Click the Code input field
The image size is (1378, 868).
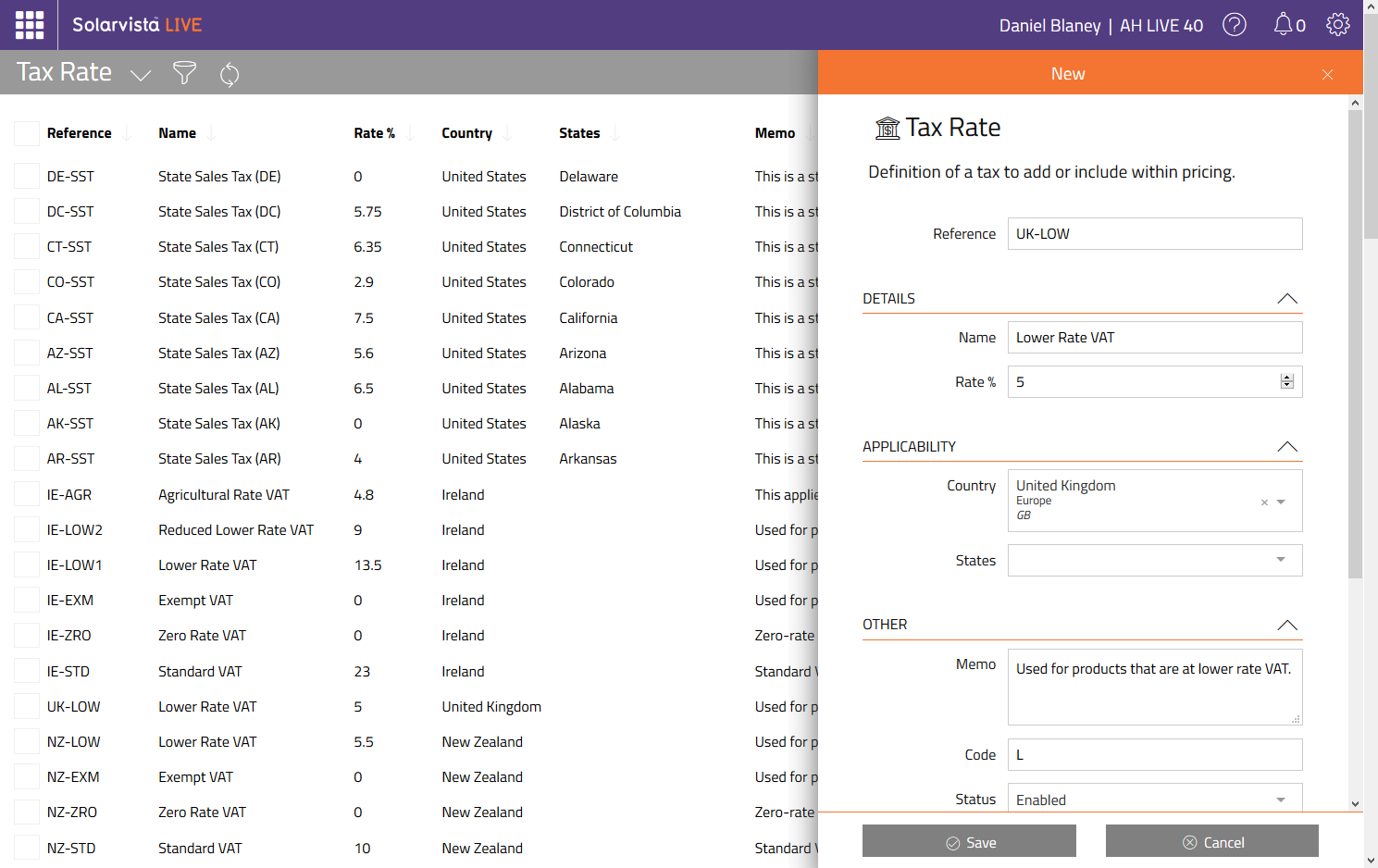[x=1155, y=754]
